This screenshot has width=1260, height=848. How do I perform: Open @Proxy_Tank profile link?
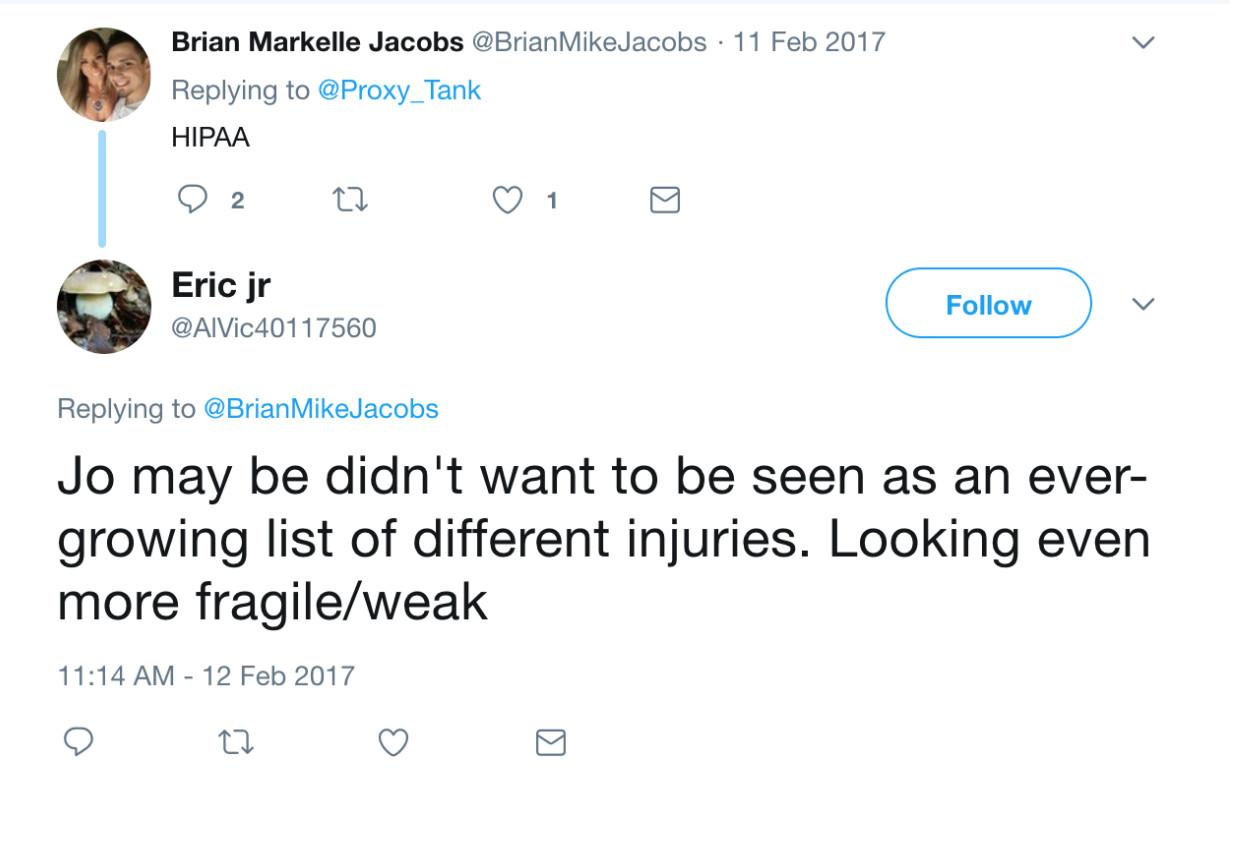(399, 90)
